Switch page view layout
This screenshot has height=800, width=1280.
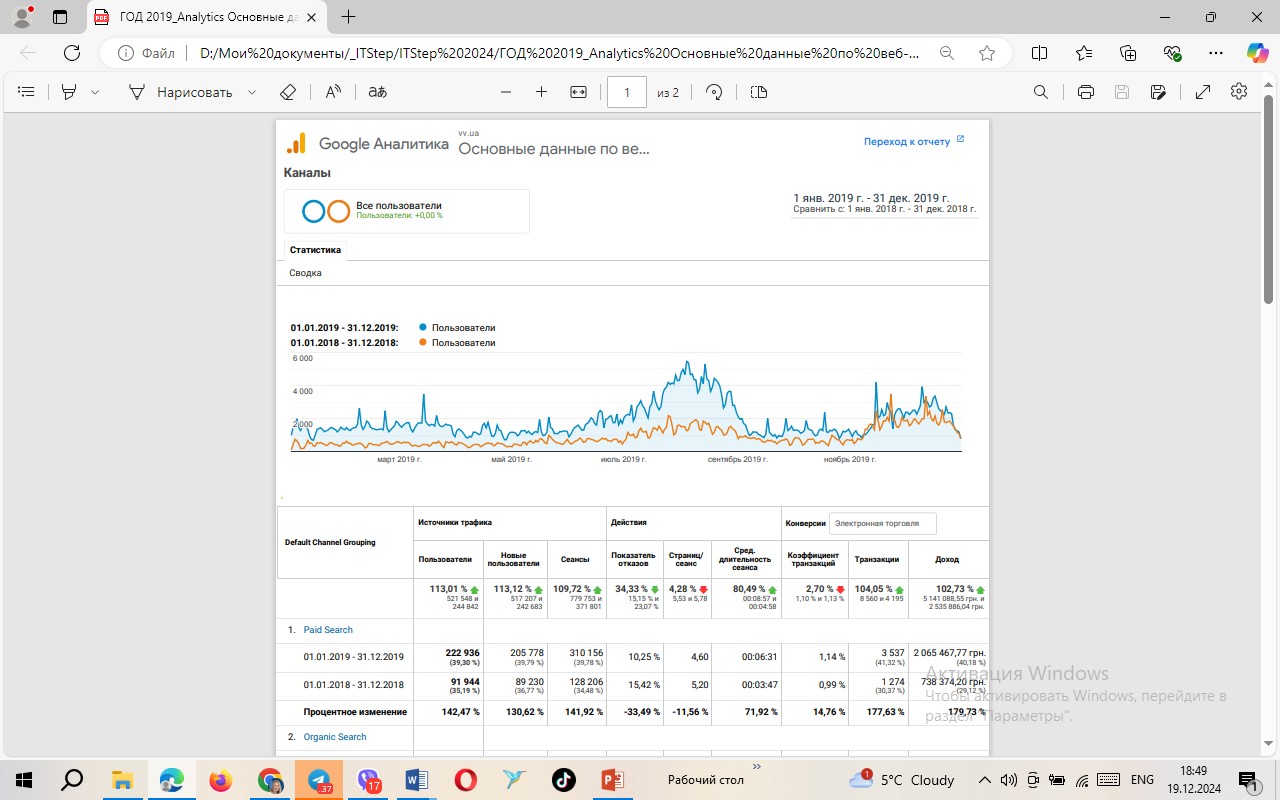[758, 92]
